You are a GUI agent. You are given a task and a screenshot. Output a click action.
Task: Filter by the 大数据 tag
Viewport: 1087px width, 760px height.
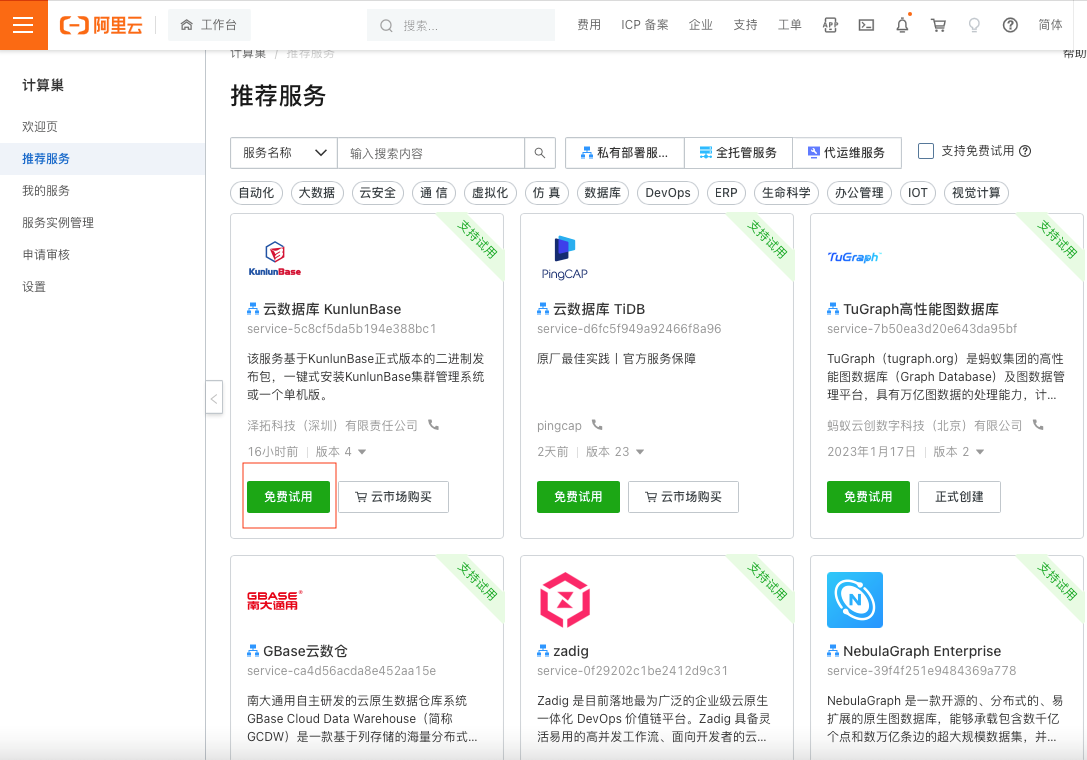(317, 193)
